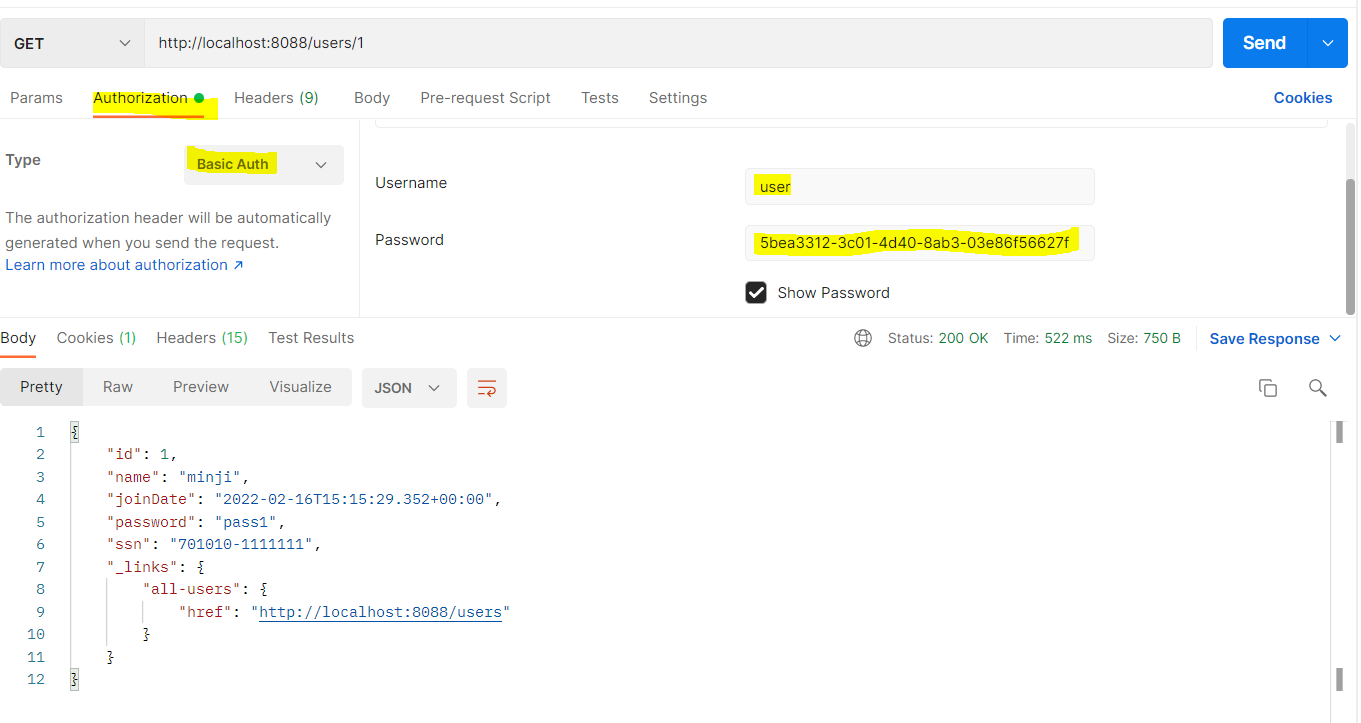Click the "password": "pass1" line
This screenshot has height=723, width=1361.
coord(197,522)
